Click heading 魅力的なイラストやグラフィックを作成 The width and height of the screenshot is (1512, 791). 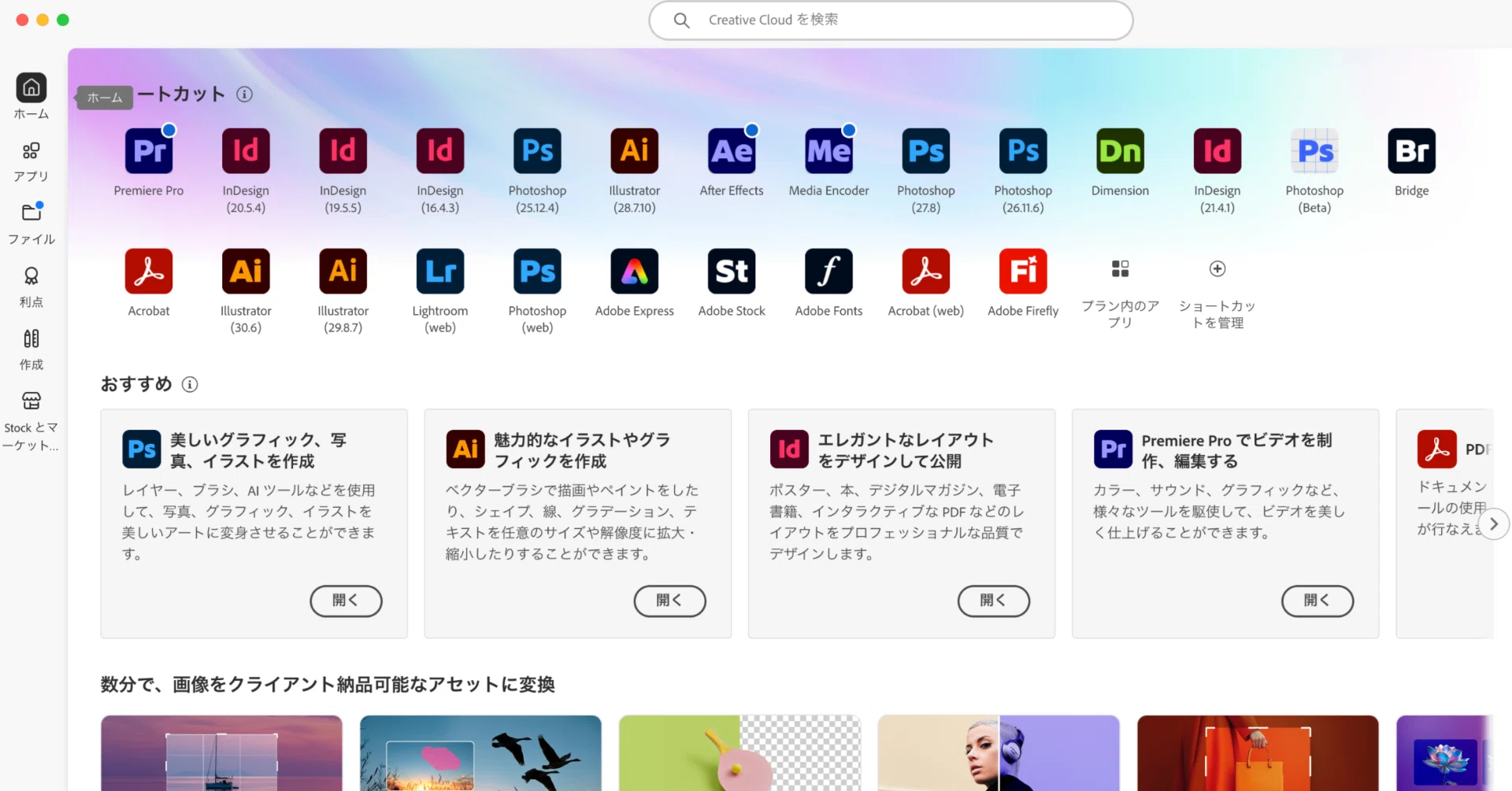click(582, 450)
